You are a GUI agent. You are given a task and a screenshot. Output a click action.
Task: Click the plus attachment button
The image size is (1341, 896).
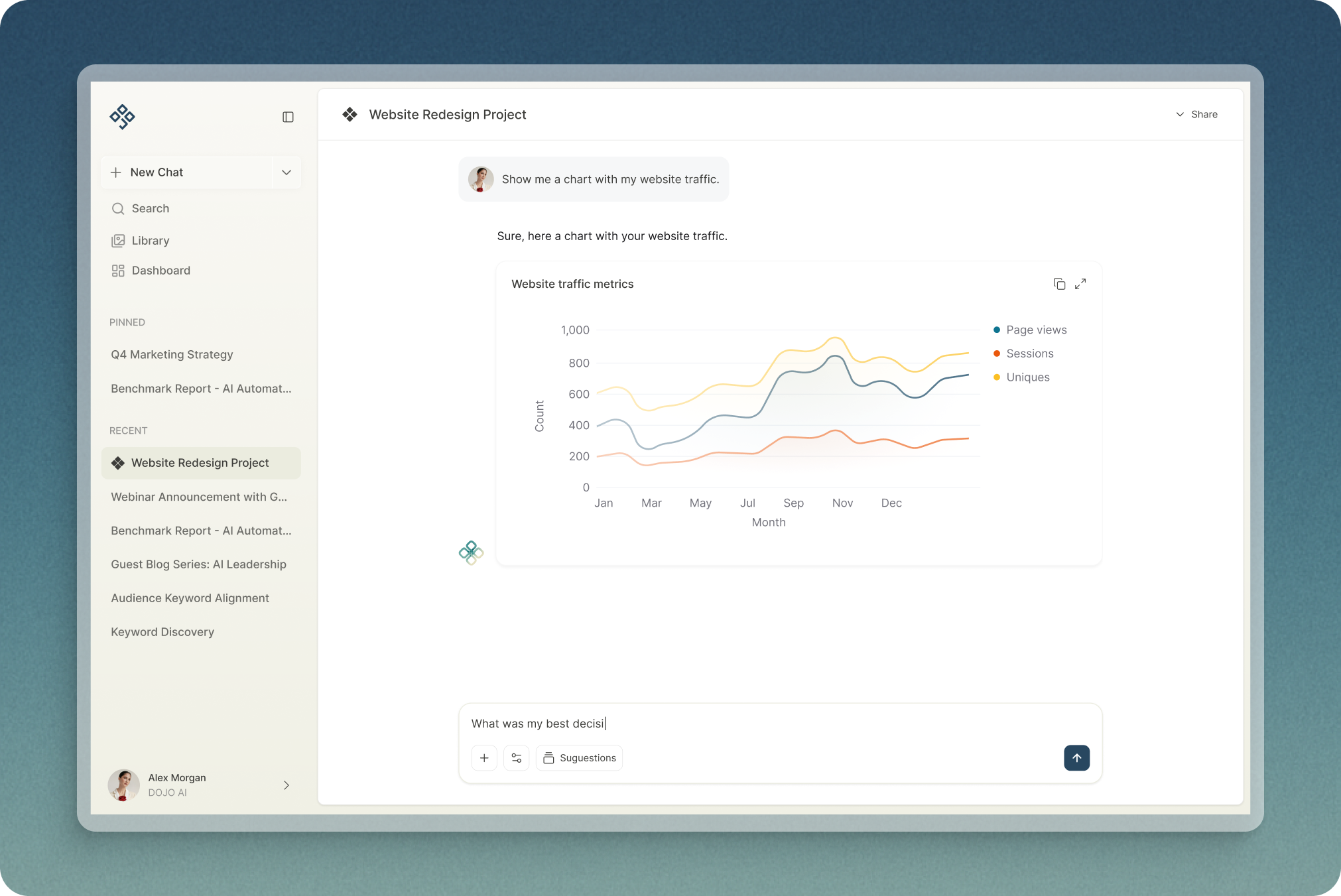click(x=484, y=757)
